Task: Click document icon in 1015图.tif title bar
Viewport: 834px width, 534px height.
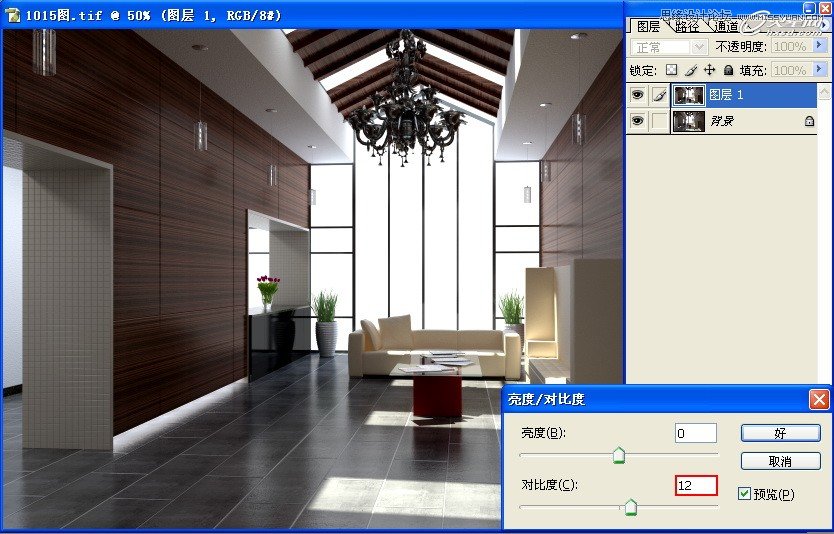Action: click(x=13, y=15)
